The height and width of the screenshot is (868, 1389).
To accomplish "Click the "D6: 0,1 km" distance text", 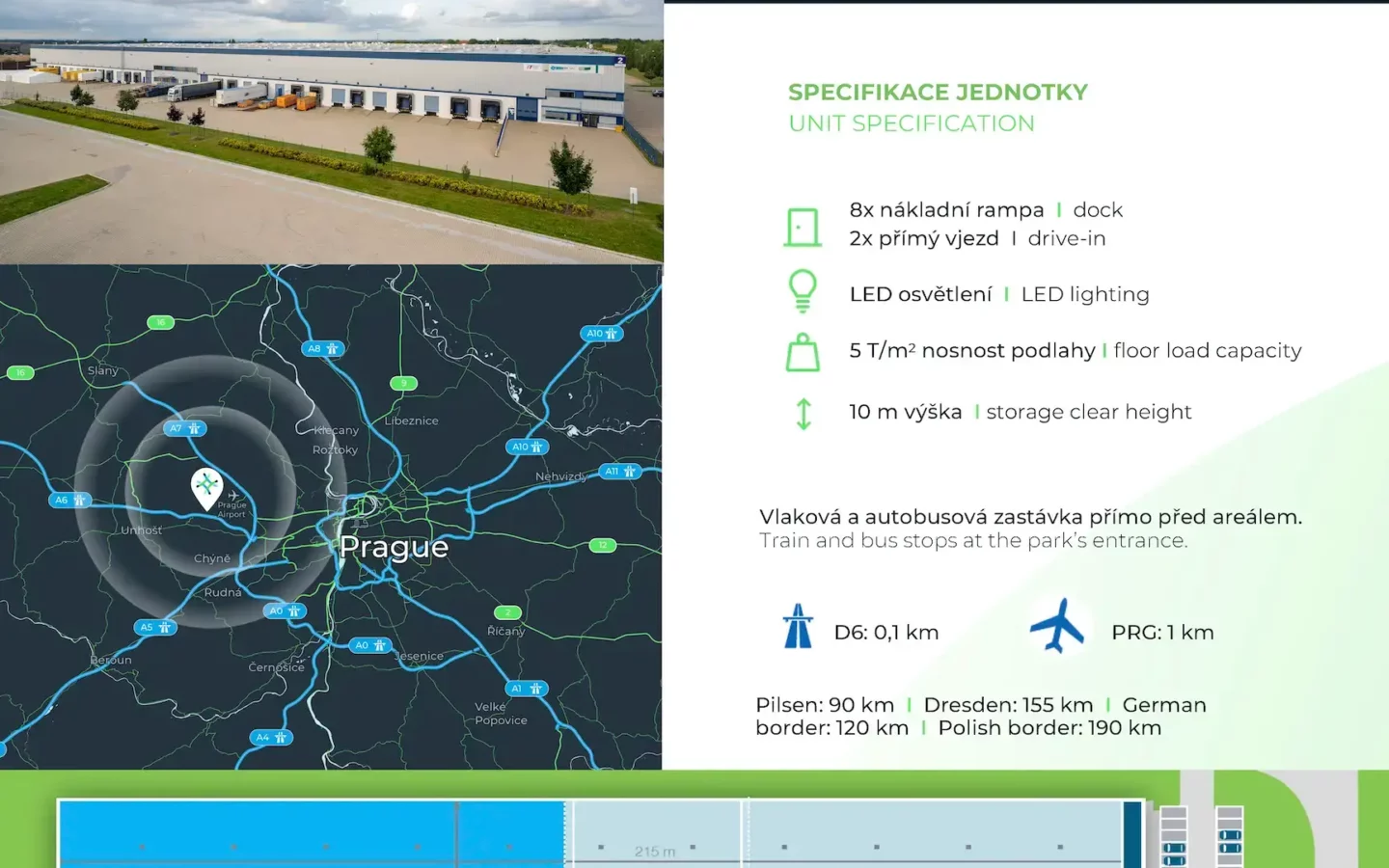I will (886, 633).
